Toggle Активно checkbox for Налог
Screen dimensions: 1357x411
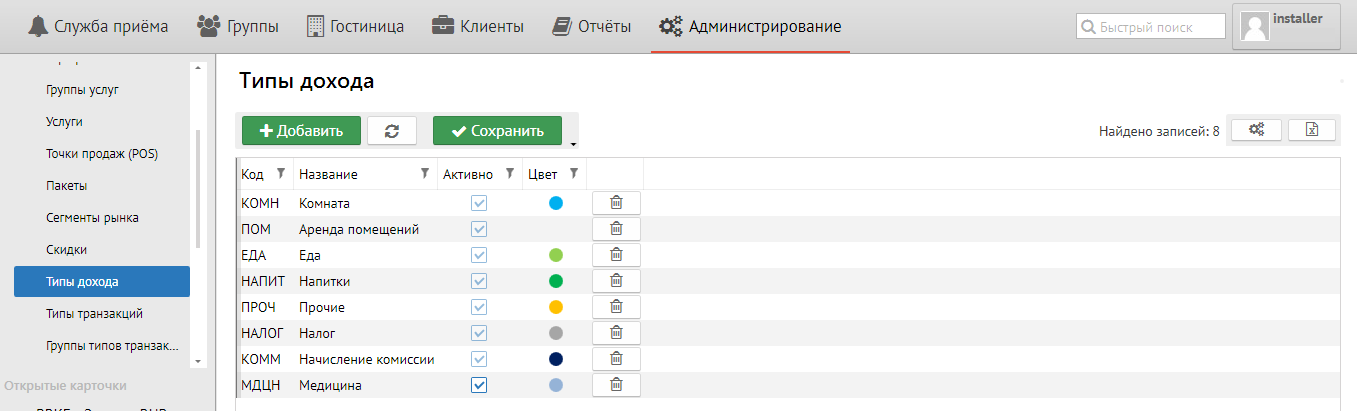point(479,333)
